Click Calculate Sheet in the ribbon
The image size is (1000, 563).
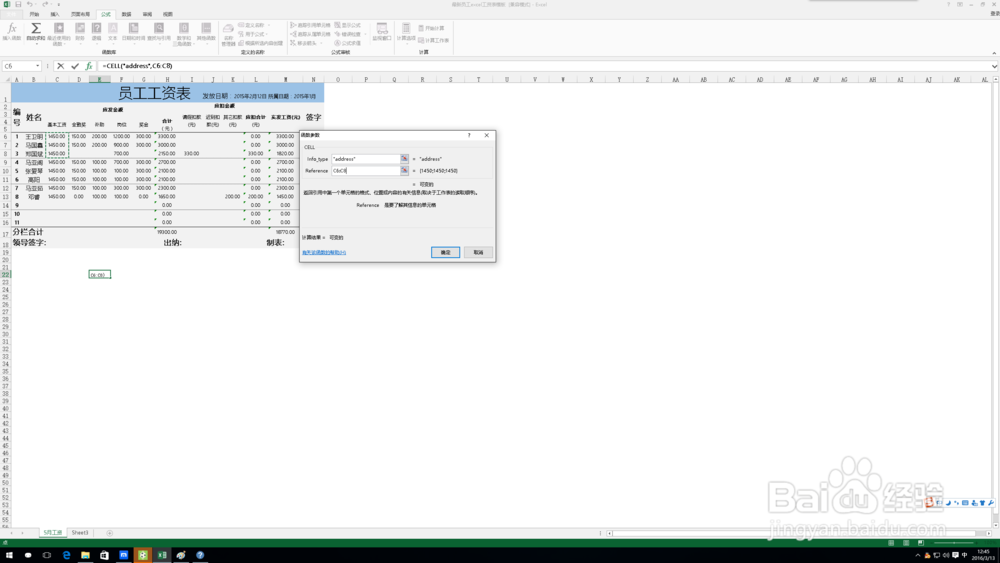(x=434, y=40)
